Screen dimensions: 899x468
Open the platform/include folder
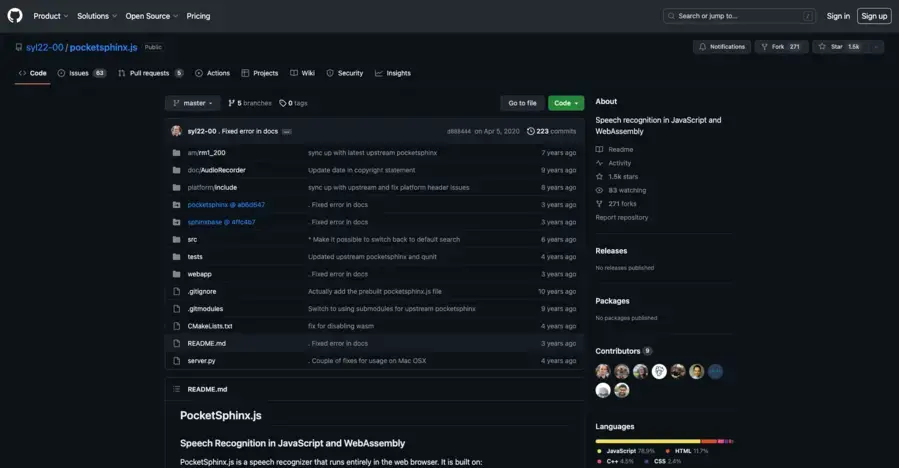(x=212, y=188)
